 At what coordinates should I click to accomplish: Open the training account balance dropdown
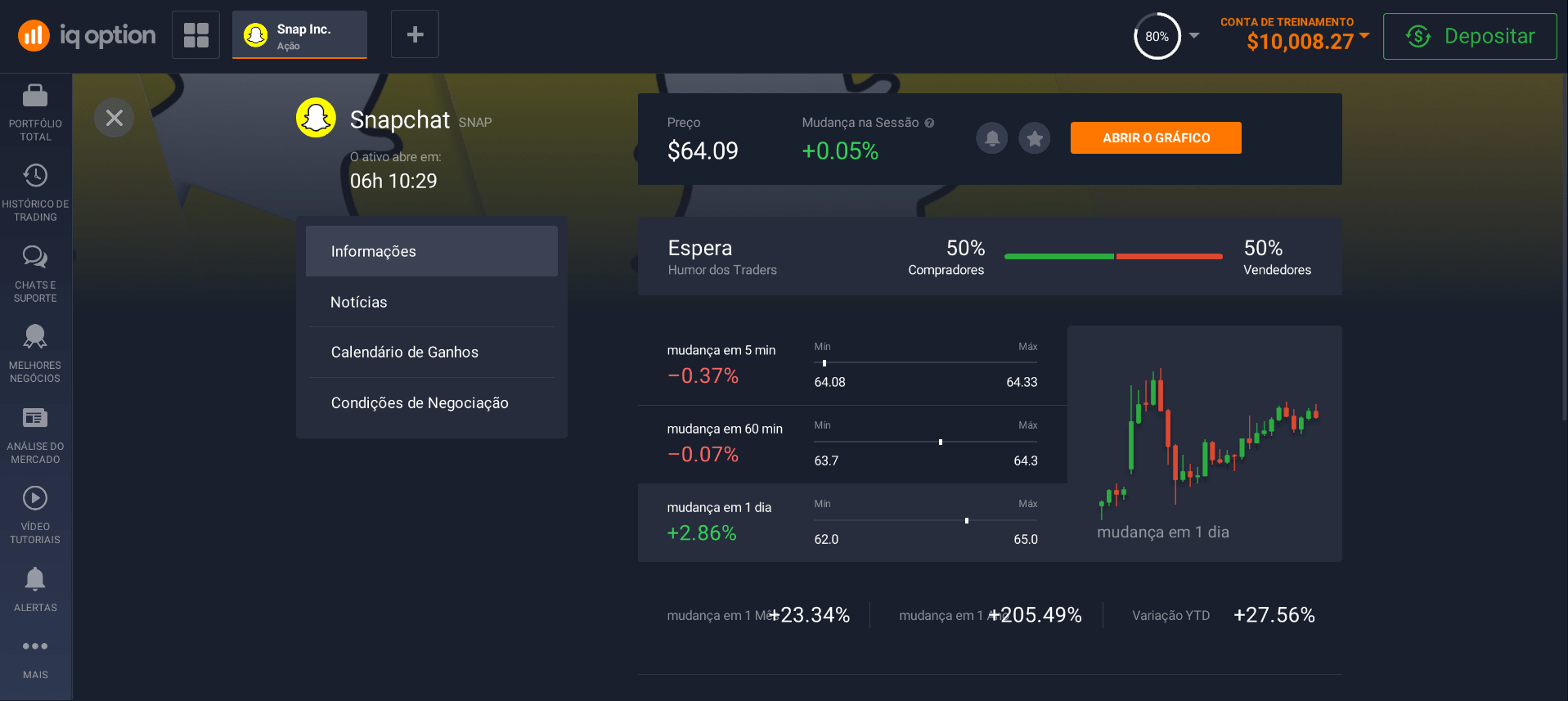tap(1295, 35)
